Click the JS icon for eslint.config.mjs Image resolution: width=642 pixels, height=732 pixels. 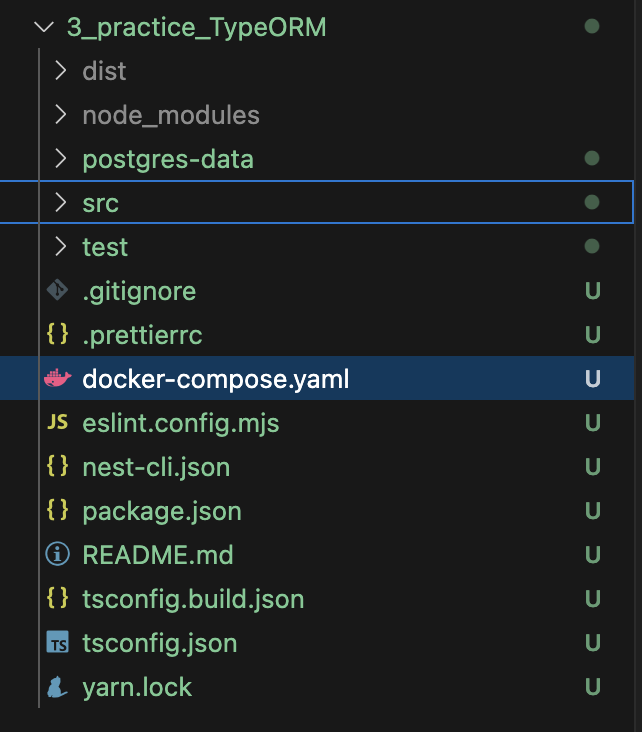click(58, 423)
